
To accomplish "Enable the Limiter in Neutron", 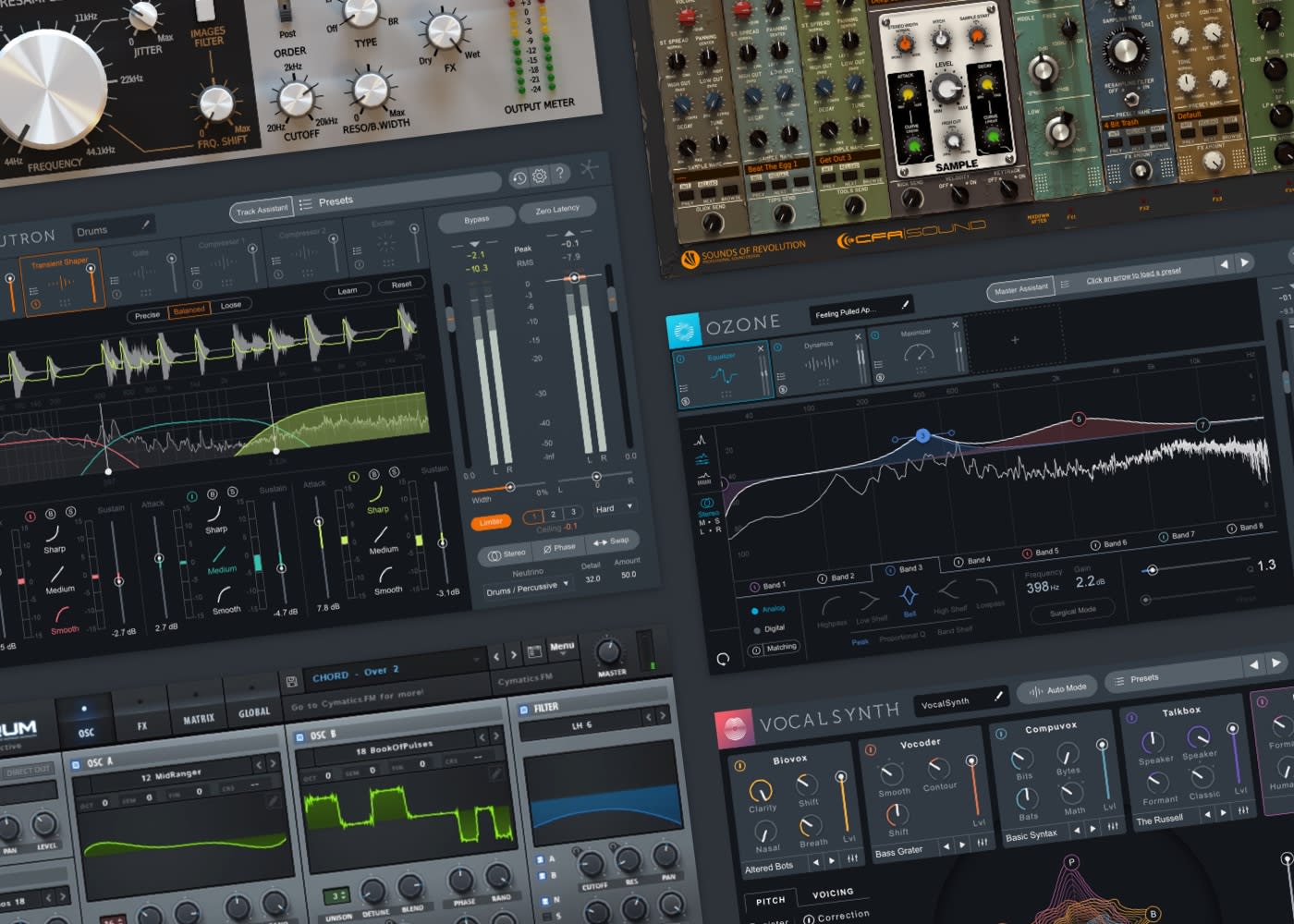I will 491,522.
